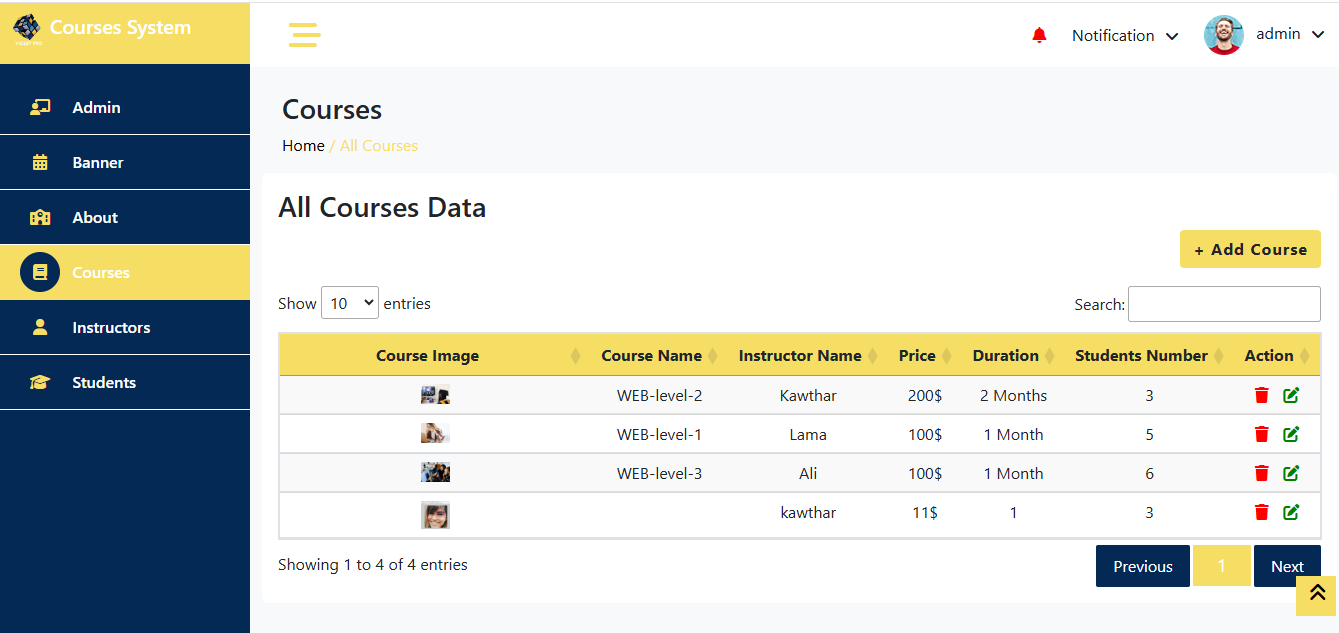Click edit icon for the 11$ course

point(1291,513)
